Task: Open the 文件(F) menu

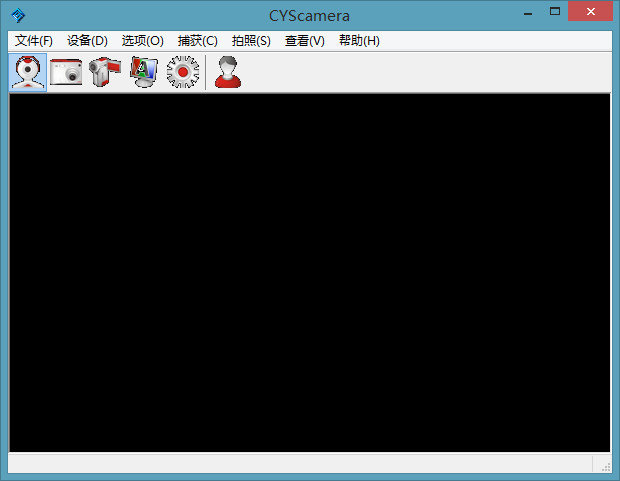Action: (34, 40)
